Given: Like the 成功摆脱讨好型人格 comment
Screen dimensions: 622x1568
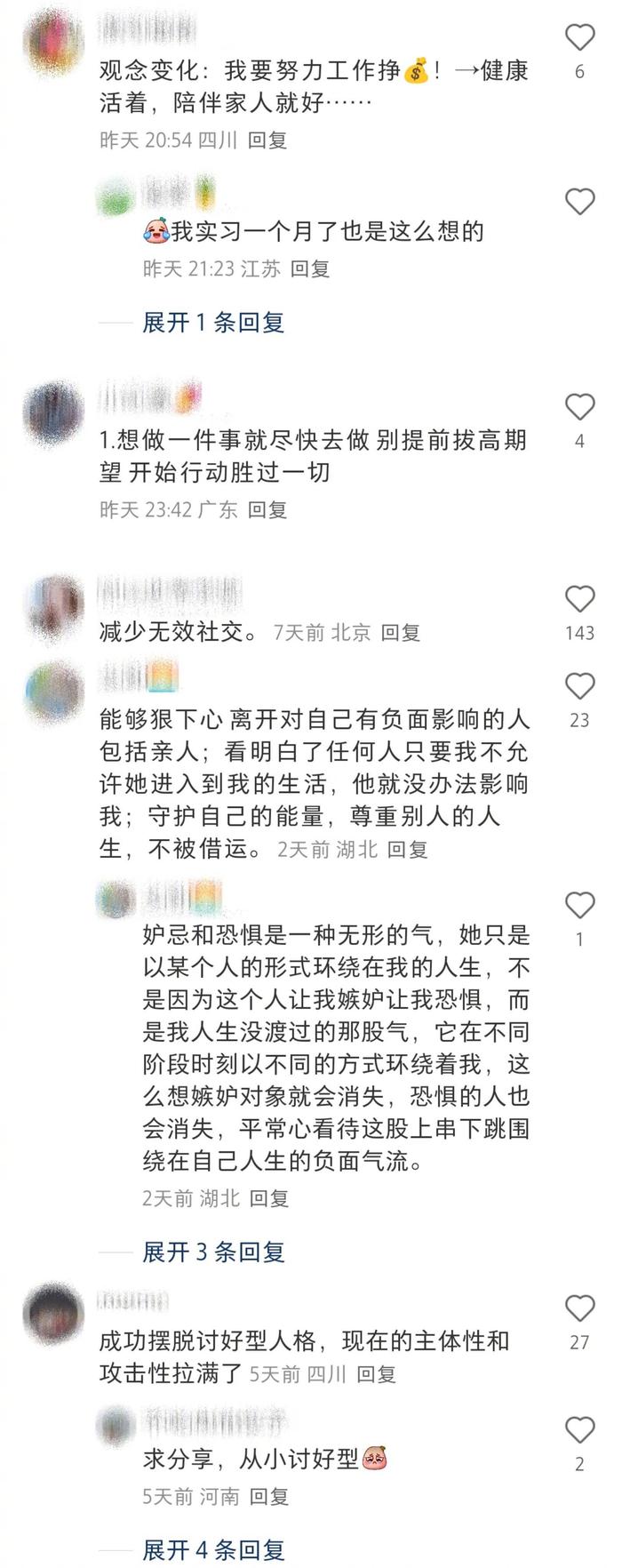Looking at the screenshot, I should point(579,1308).
